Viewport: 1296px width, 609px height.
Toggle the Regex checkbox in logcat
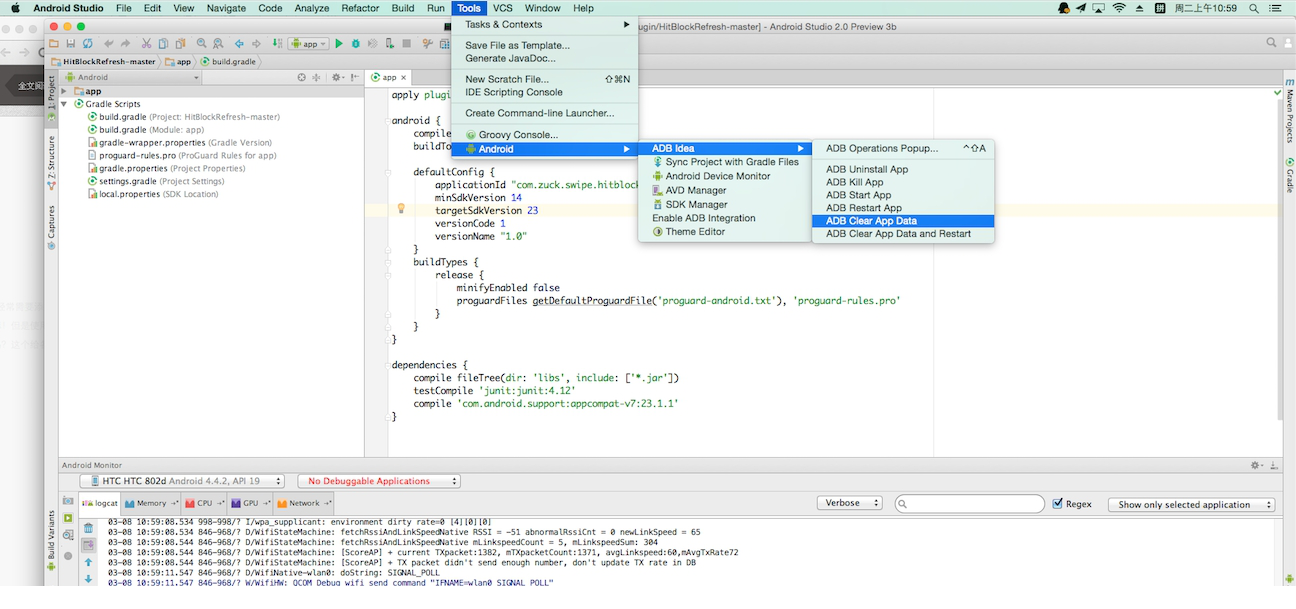[1058, 504]
